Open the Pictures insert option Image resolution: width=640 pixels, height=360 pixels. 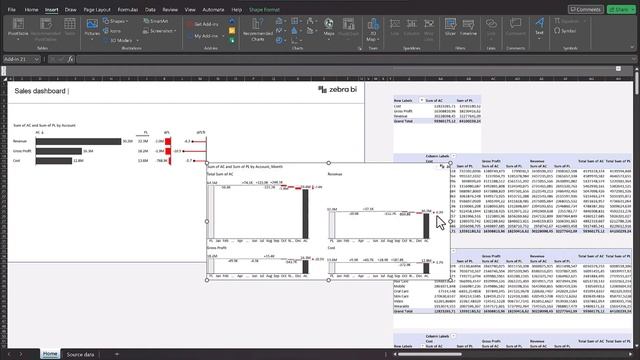point(92,28)
